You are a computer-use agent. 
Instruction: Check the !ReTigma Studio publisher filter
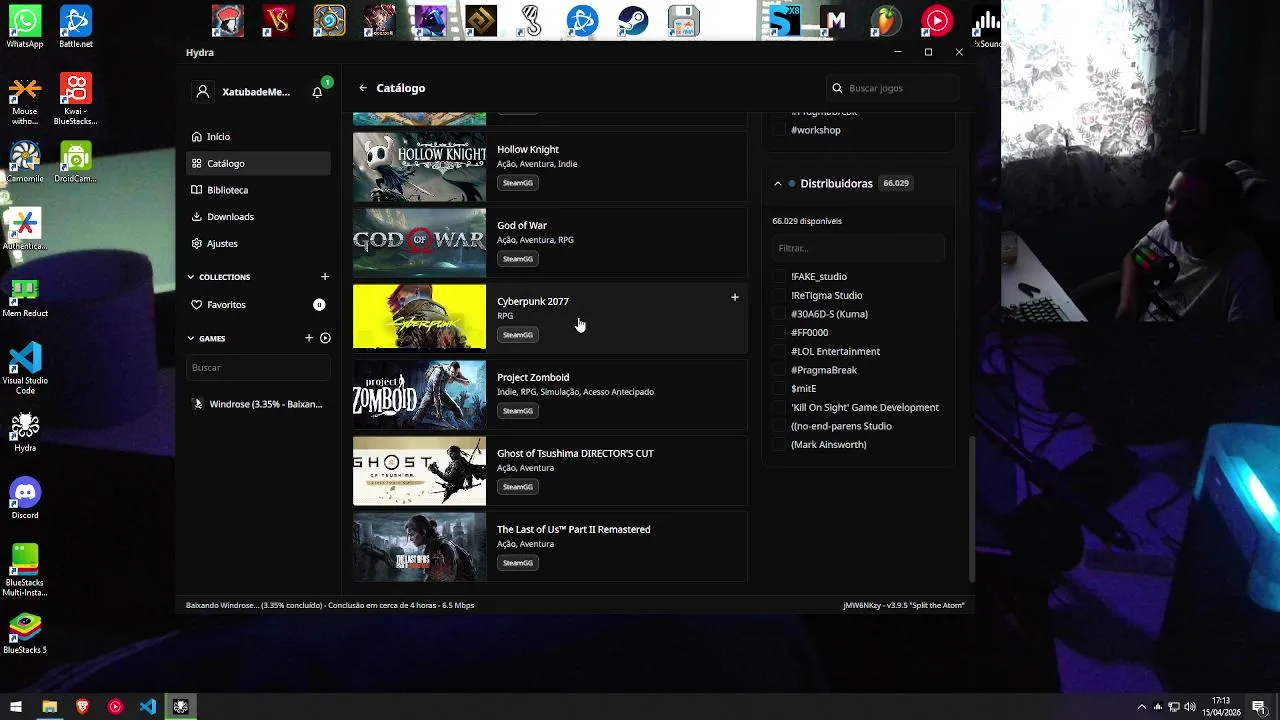pyautogui.click(x=780, y=296)
